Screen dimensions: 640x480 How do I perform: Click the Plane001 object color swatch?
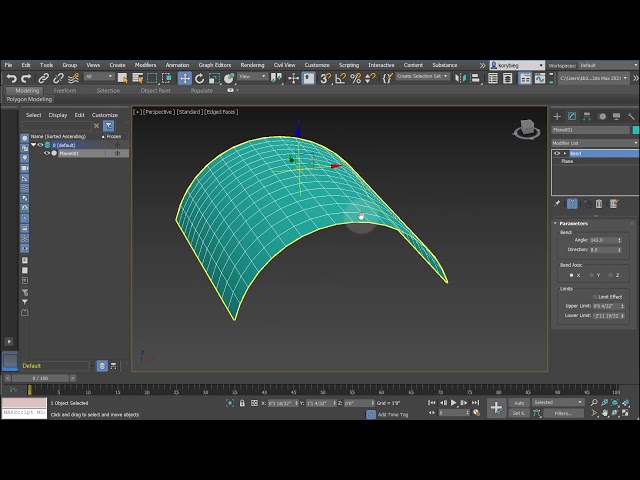coord(635,130)
